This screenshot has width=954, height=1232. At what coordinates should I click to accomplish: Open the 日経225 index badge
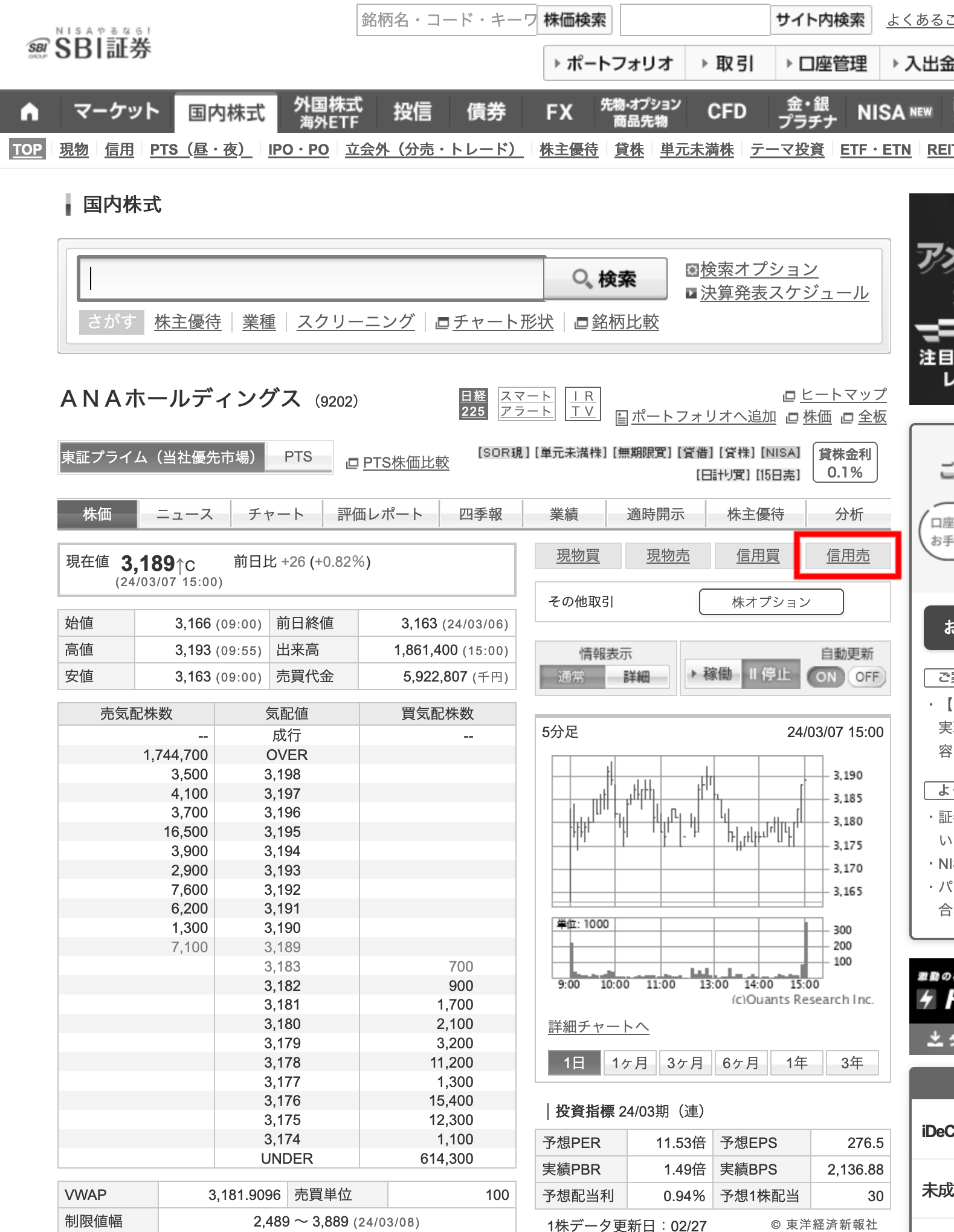point(473,404)
